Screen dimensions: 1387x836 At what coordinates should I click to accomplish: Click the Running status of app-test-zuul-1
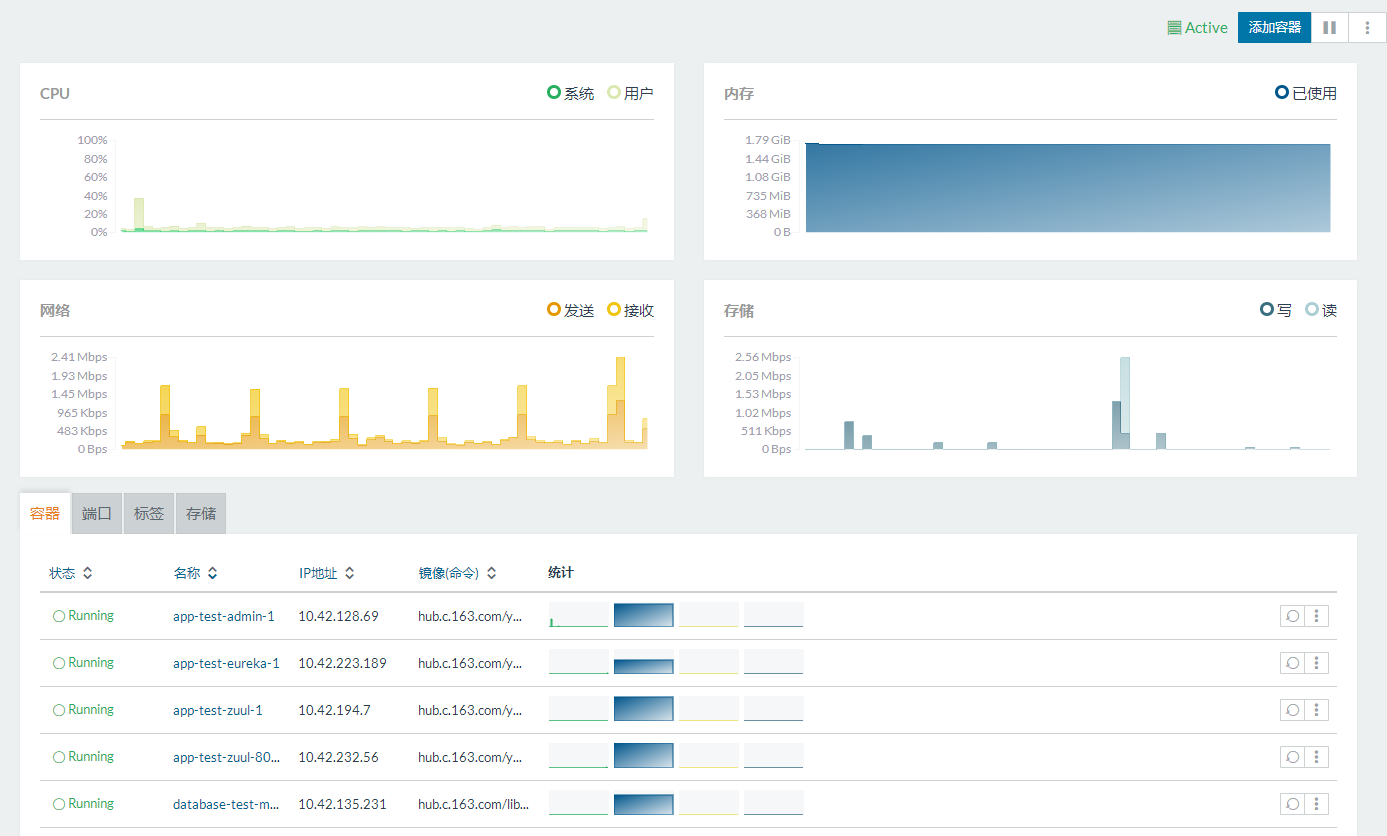click(83, 710)
